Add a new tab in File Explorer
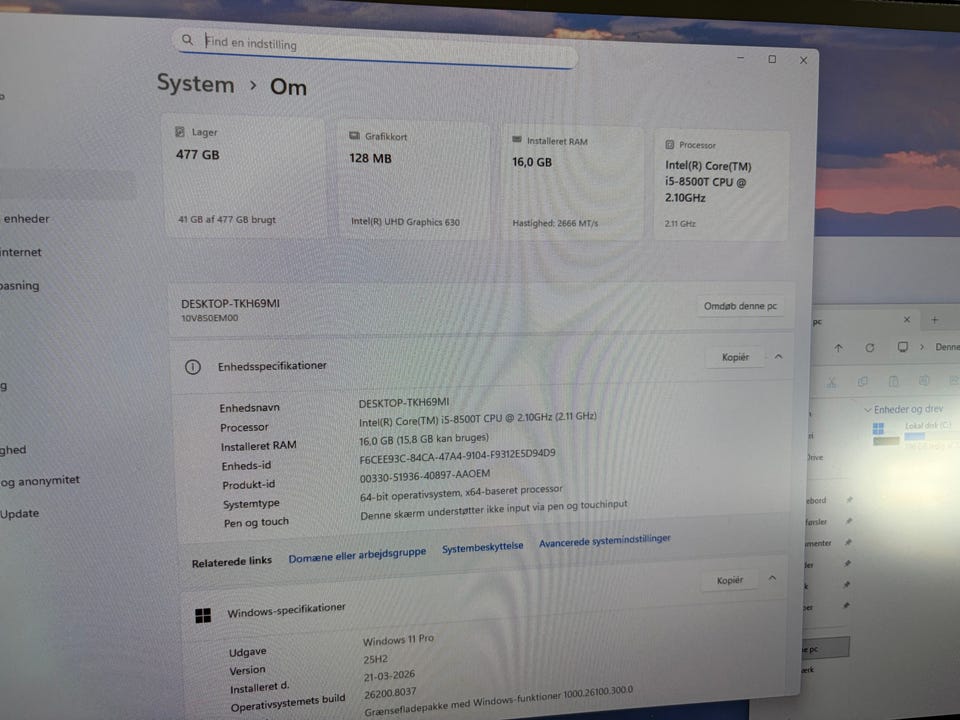 [x=934, y=320]
